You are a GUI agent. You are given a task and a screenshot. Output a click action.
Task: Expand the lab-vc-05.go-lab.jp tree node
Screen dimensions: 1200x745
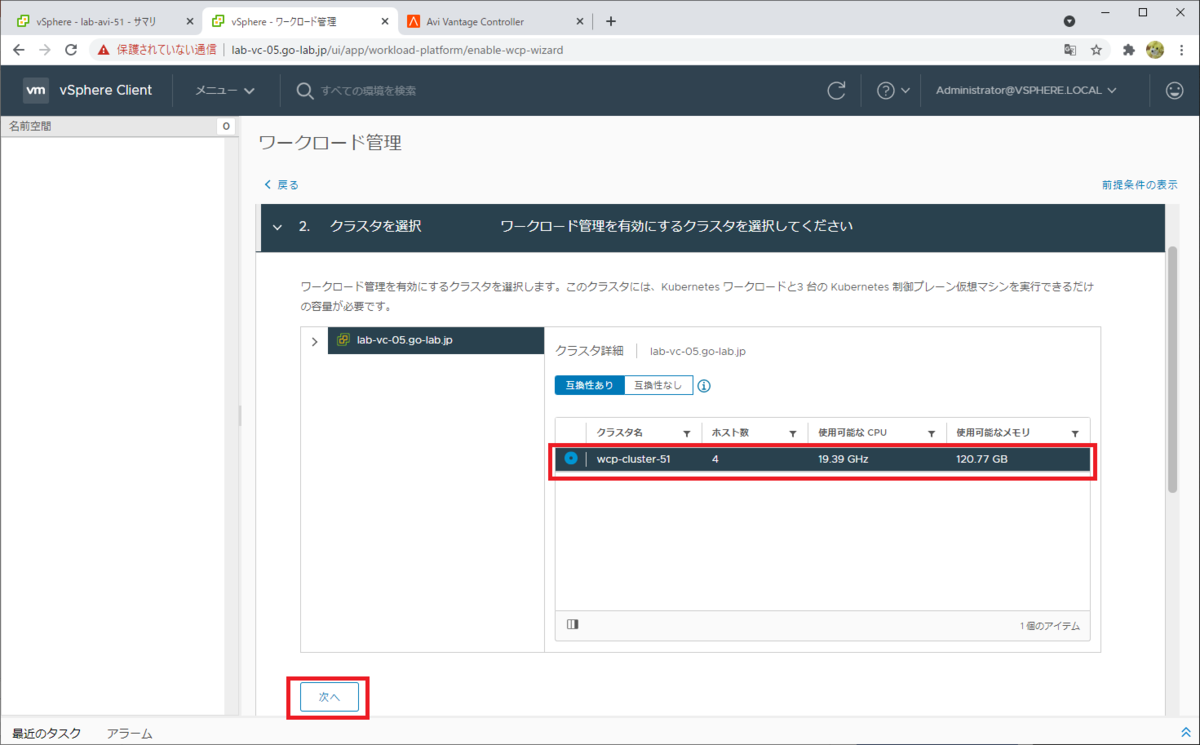coord(314,340)
